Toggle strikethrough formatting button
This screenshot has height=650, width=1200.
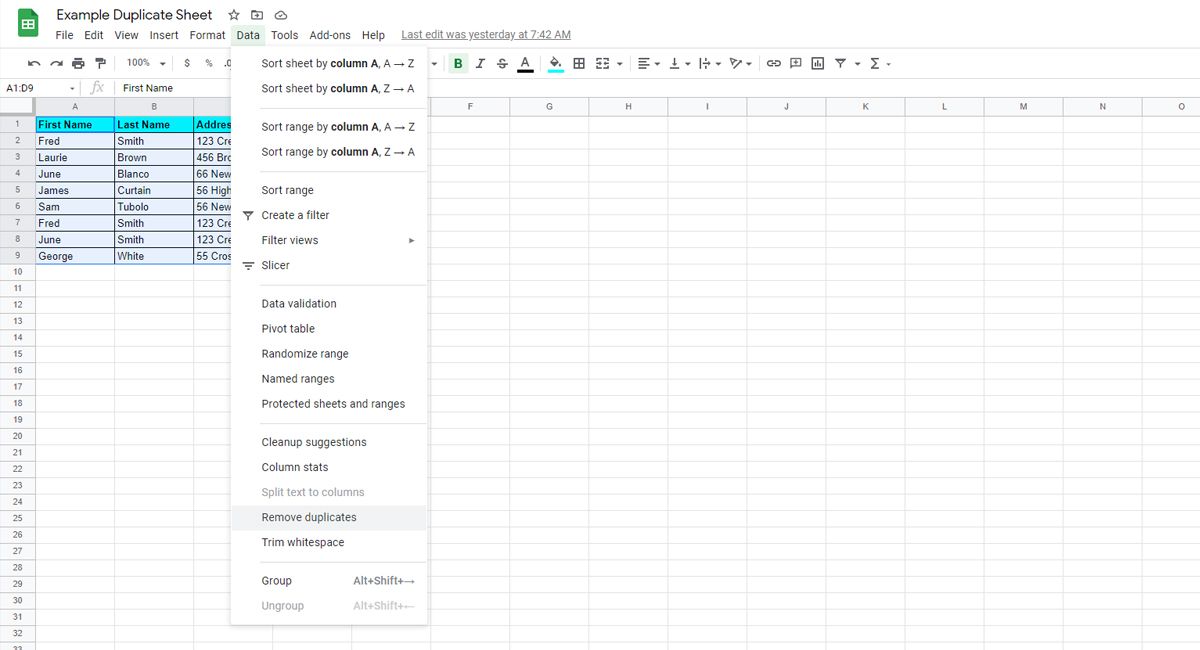click(502, 63)
